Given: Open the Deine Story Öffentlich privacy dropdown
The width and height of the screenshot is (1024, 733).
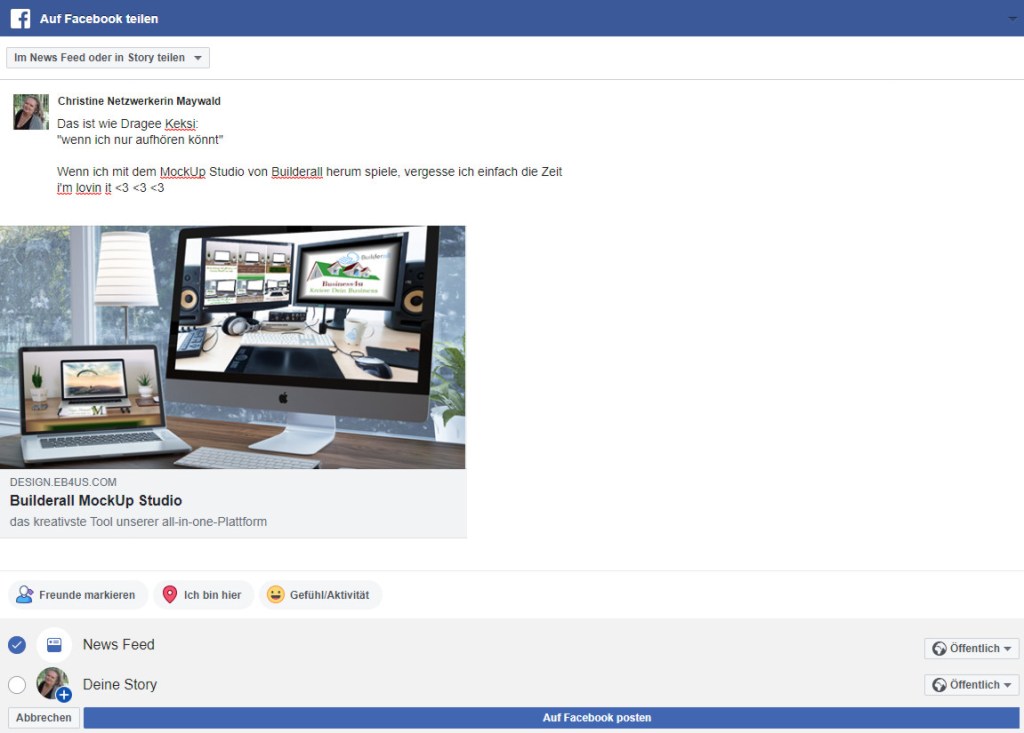Looking at the screenshot, I should pos(972,685).
